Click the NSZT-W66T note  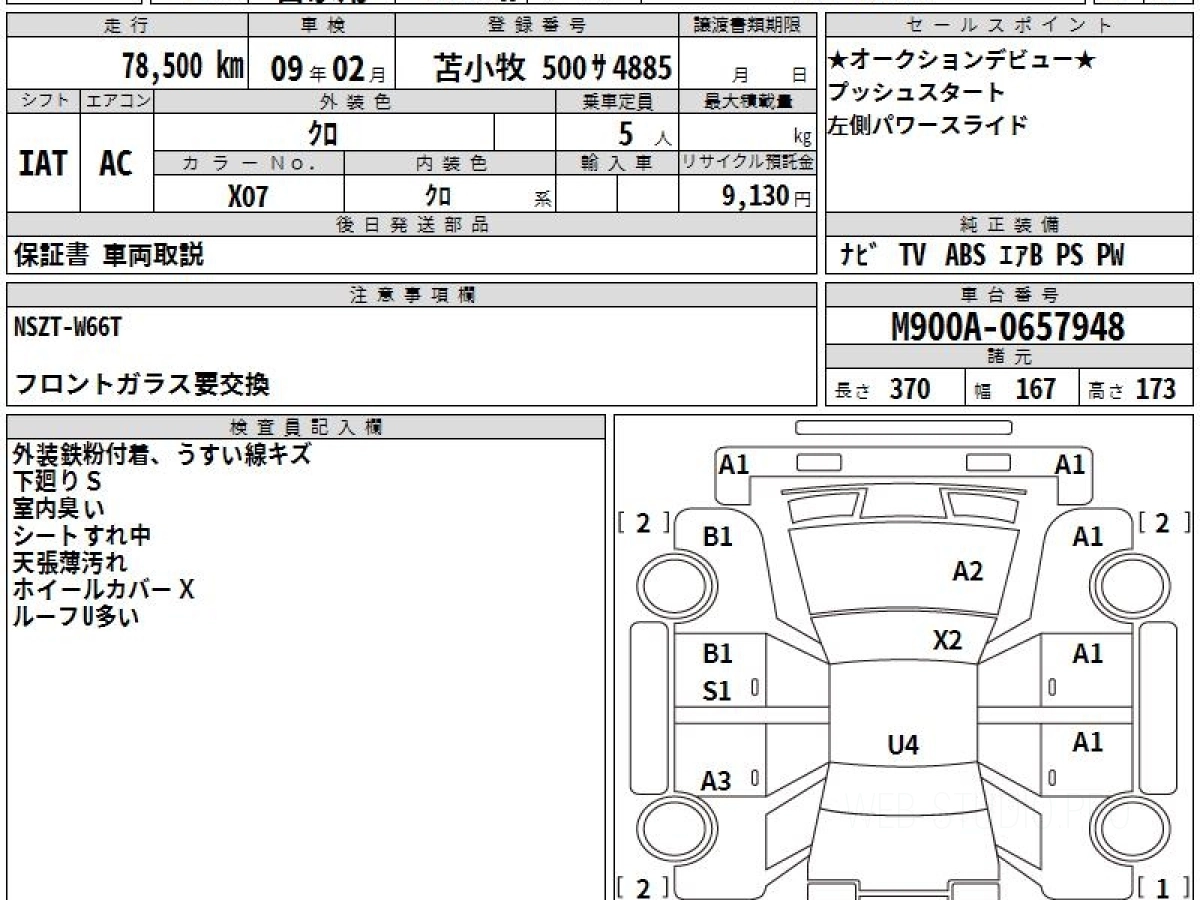click(68, 326)
